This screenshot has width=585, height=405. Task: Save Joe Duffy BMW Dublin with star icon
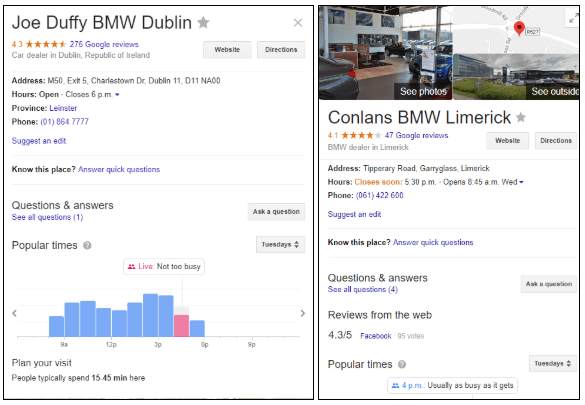(x=203, y=22)
